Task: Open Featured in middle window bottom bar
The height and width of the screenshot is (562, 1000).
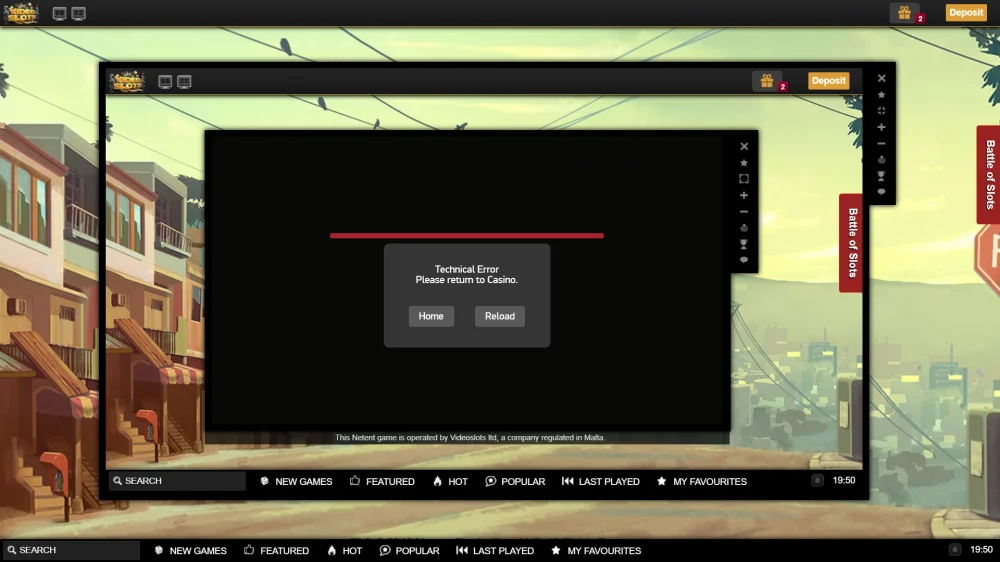Action: [x=382, y=482]
